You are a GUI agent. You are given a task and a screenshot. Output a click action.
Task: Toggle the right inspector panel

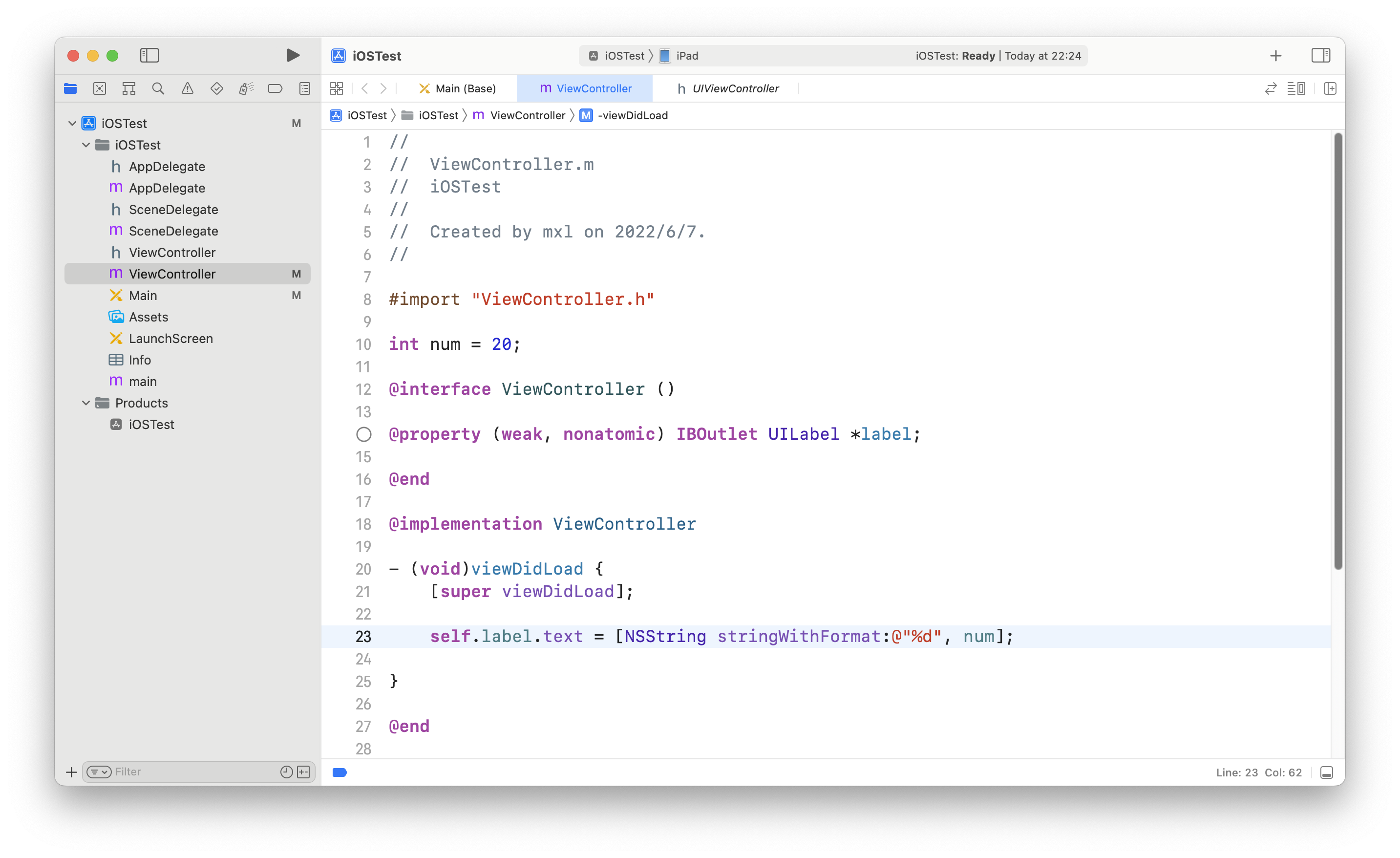(1320, 55)
